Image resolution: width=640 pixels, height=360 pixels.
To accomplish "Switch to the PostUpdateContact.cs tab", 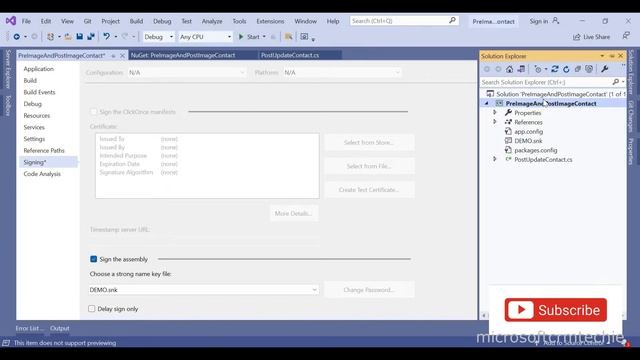I will [290, 55].
